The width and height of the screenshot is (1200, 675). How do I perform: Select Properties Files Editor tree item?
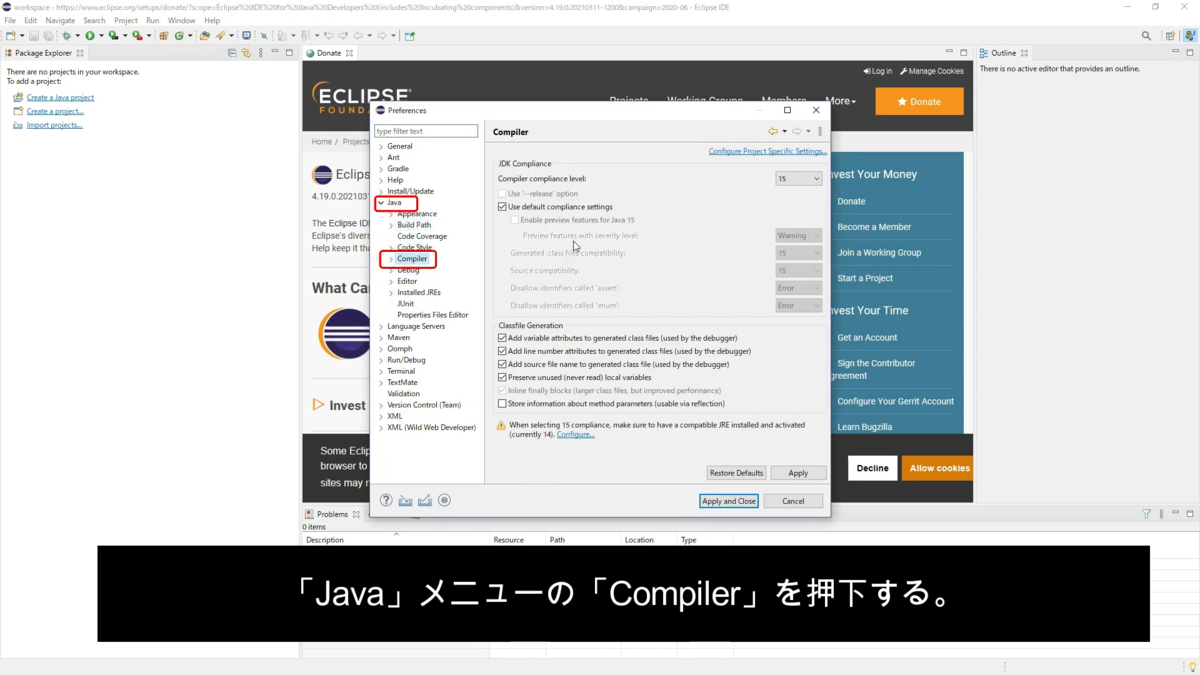[433, 315]
